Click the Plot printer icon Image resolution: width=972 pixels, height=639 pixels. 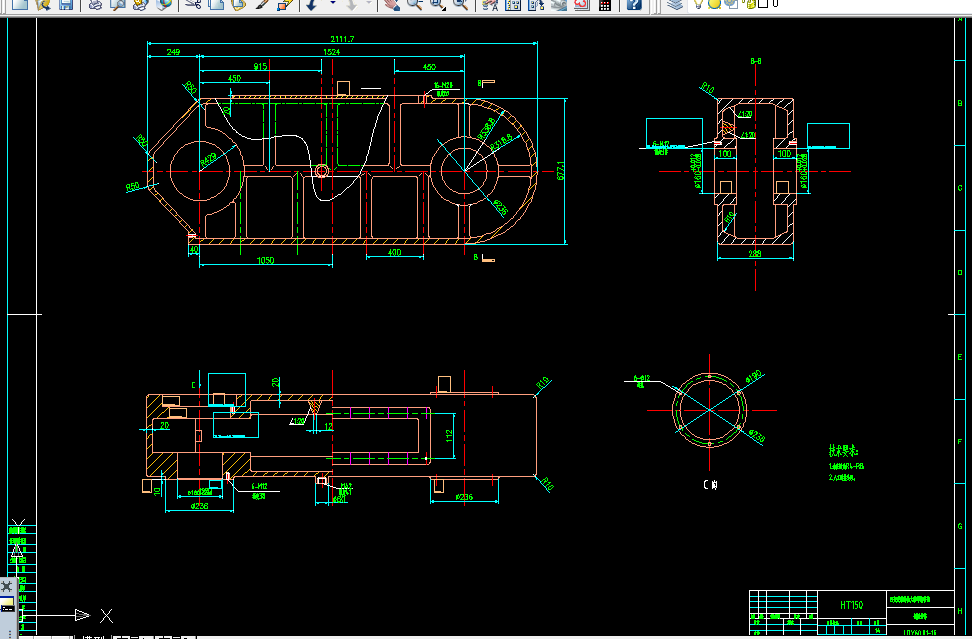[95, 4]
